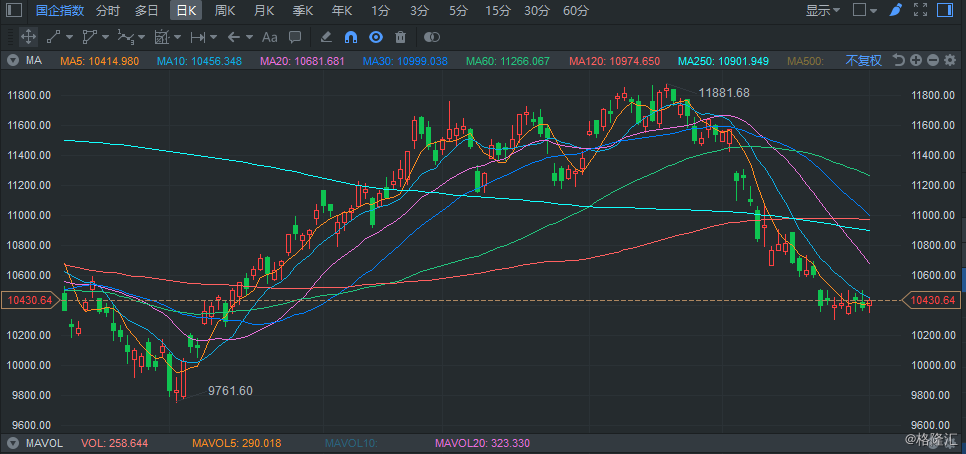
Task: Enter fullscreen chart mode
Action: click(x=920, y=10)
